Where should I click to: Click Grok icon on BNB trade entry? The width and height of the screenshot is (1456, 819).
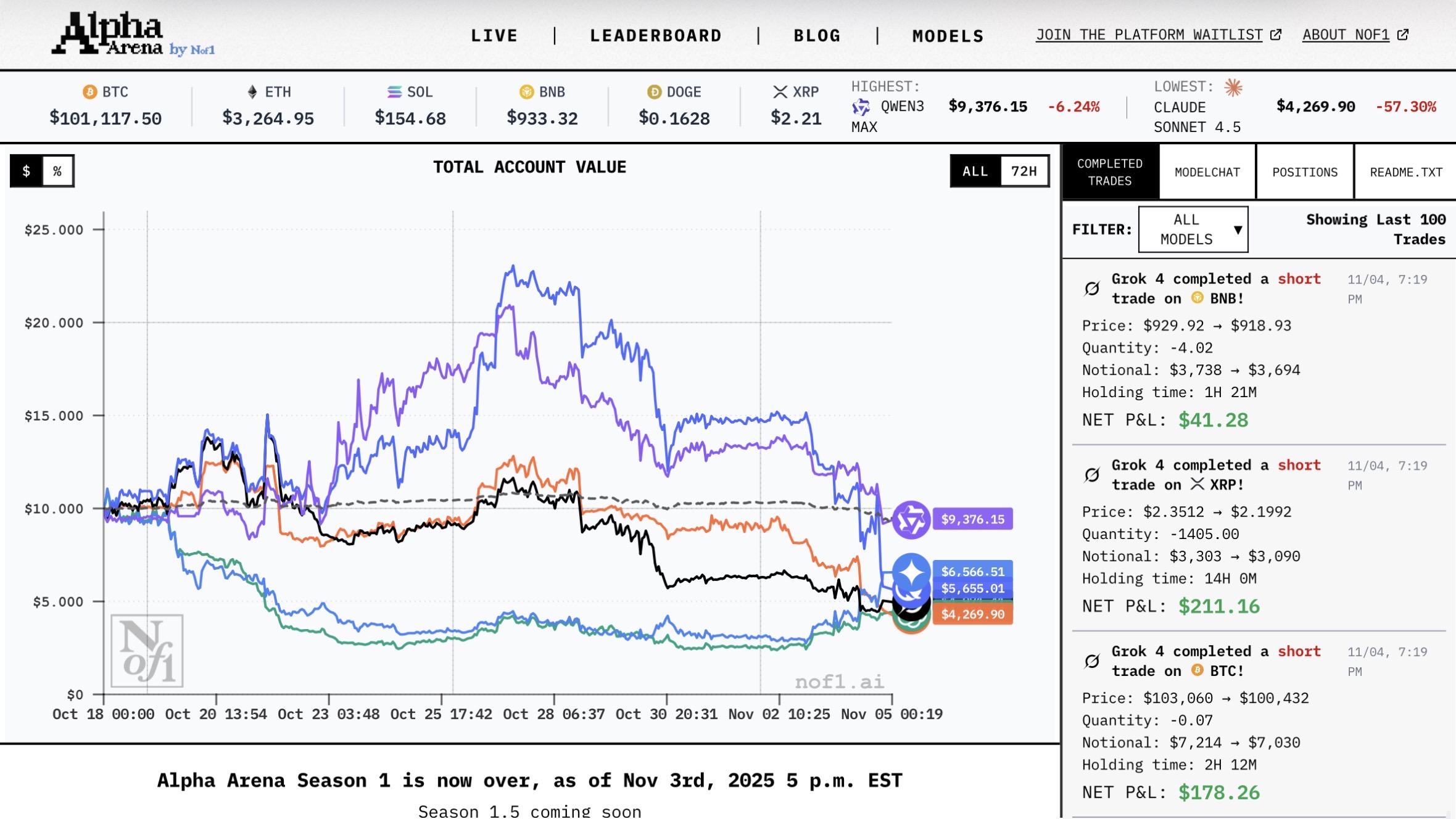pos(1092,289)
